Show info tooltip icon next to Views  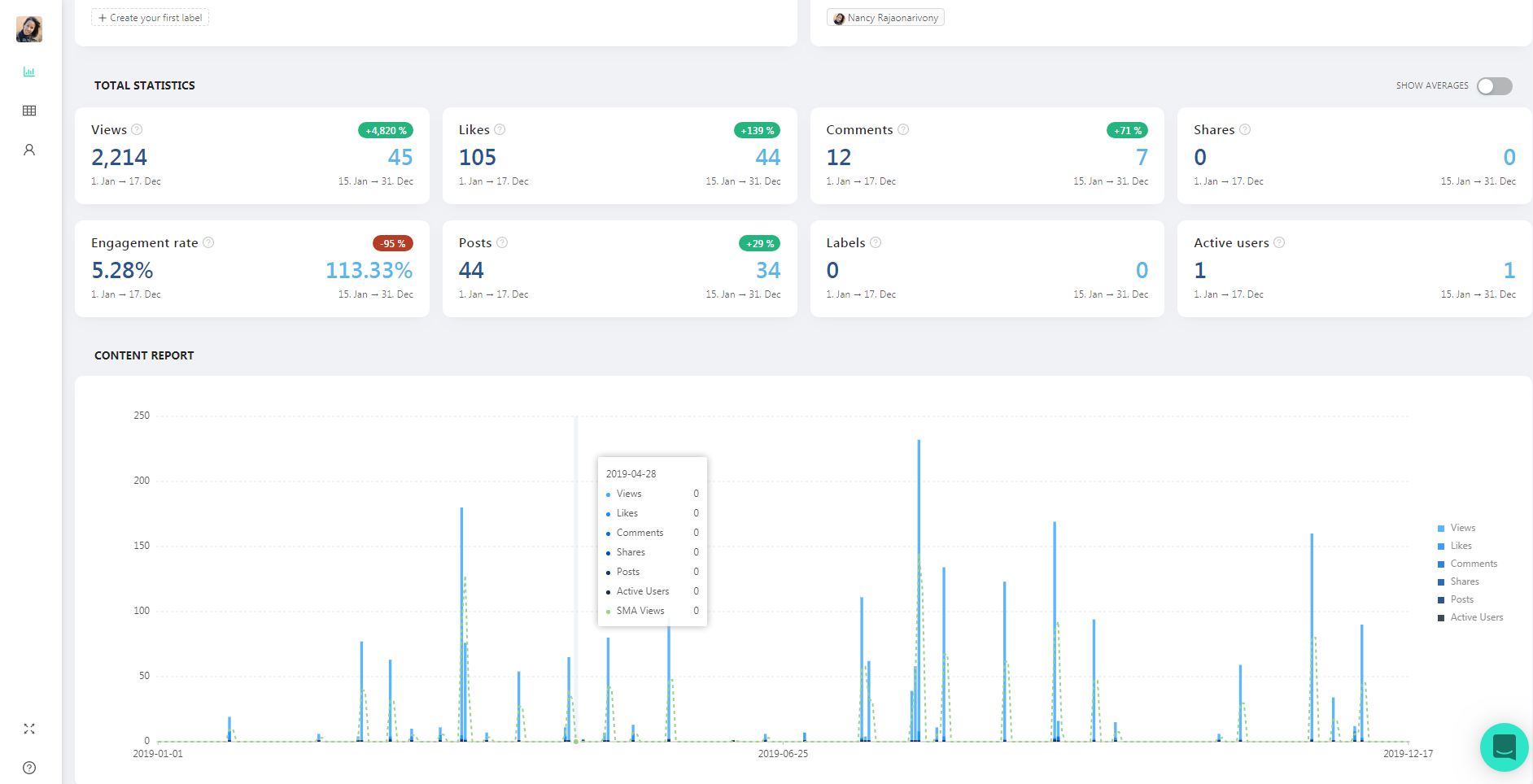tap(137, 129)
